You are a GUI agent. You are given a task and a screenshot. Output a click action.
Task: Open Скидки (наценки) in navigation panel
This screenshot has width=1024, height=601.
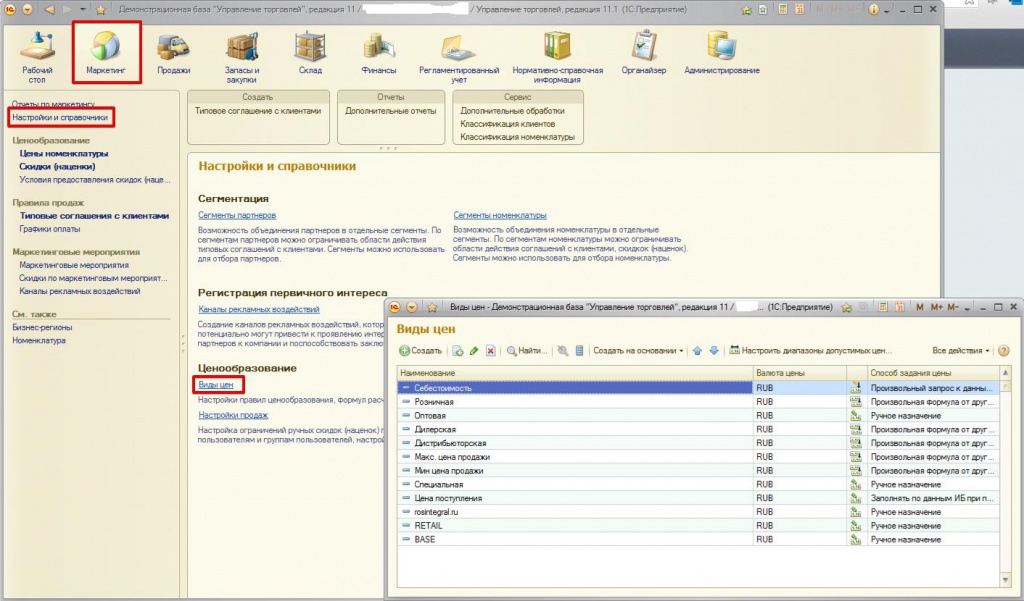(x=57, y=167)
